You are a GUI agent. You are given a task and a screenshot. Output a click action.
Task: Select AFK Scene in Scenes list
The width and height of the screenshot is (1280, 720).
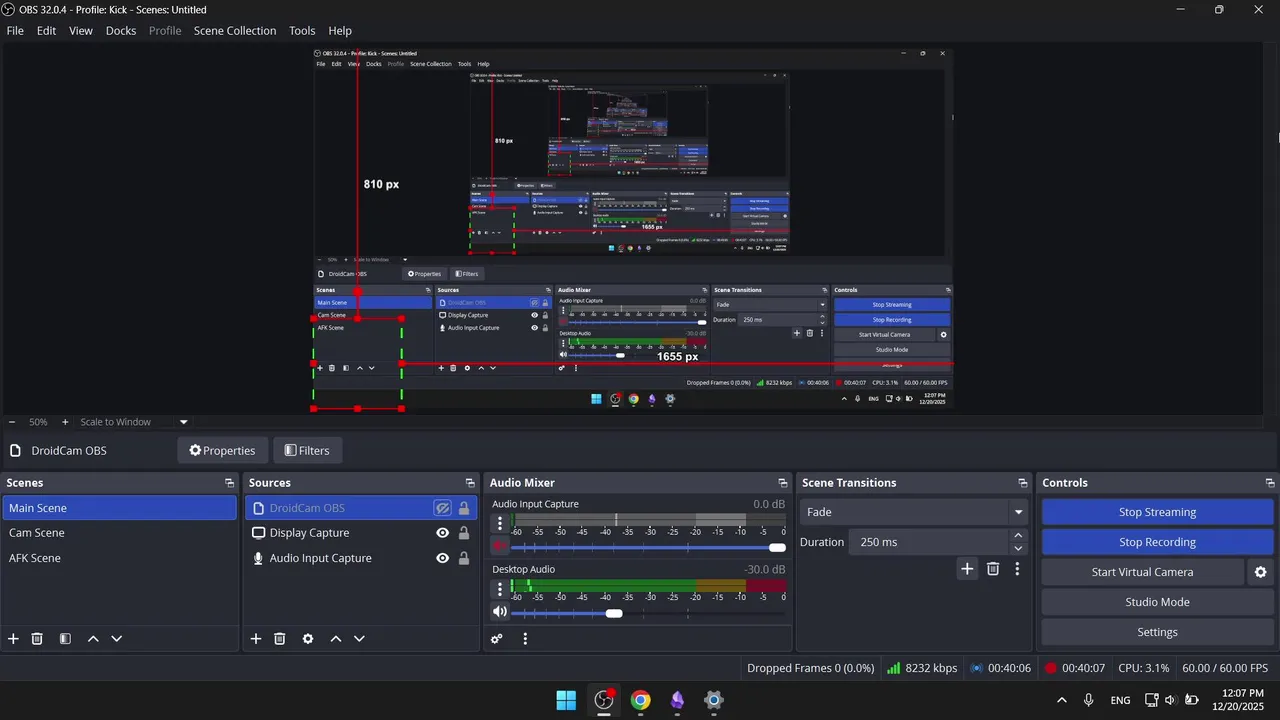[119, 558]
